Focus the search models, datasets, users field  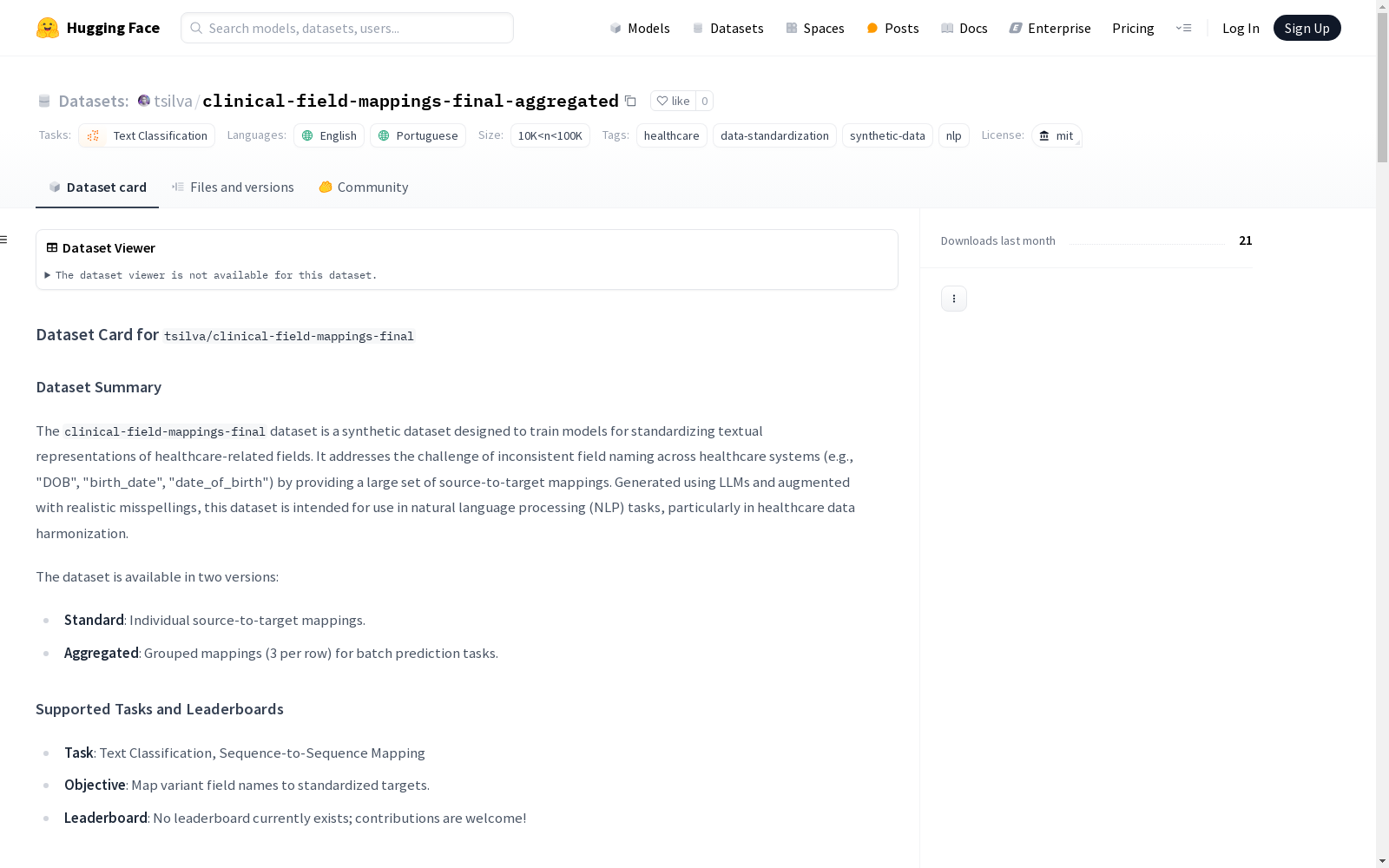click(347, 28)
